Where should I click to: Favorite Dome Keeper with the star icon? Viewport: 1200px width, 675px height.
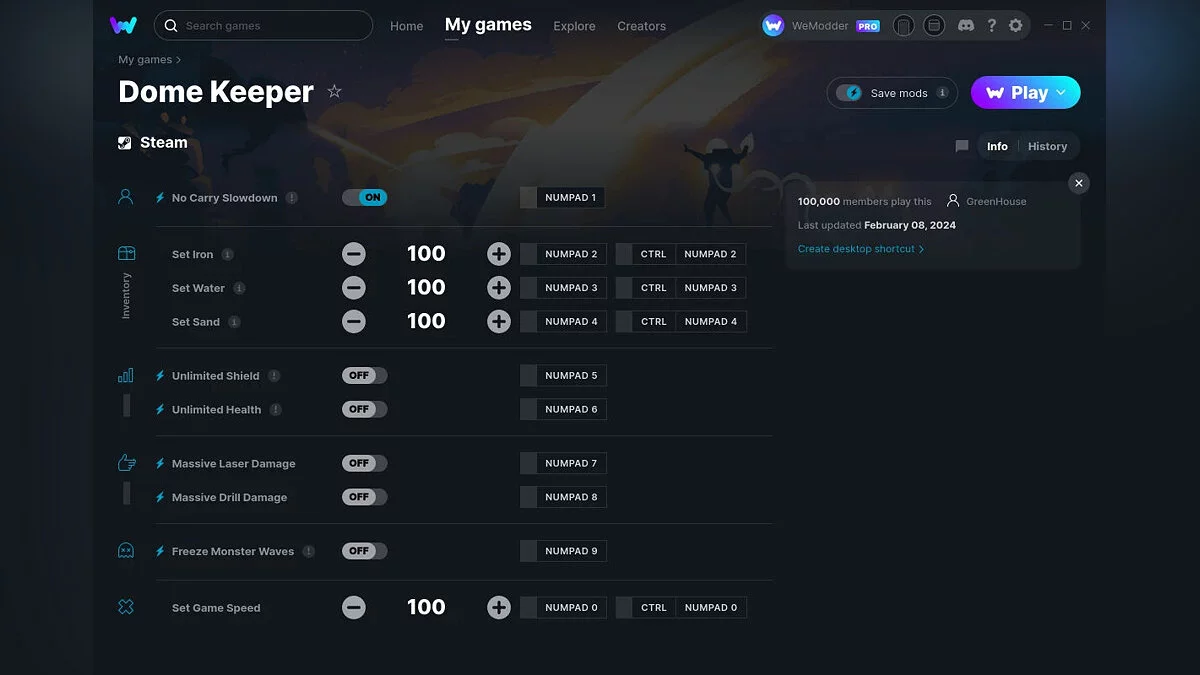(335, 92)
